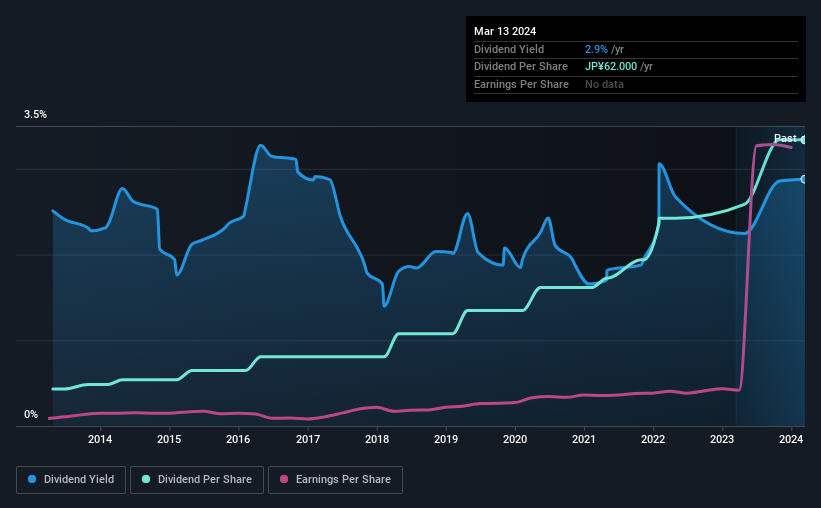Viewport: 821px width, 508px height.
Task: Click the pink Earnings Per Share legend dot
Action: [x=284, y=479]
